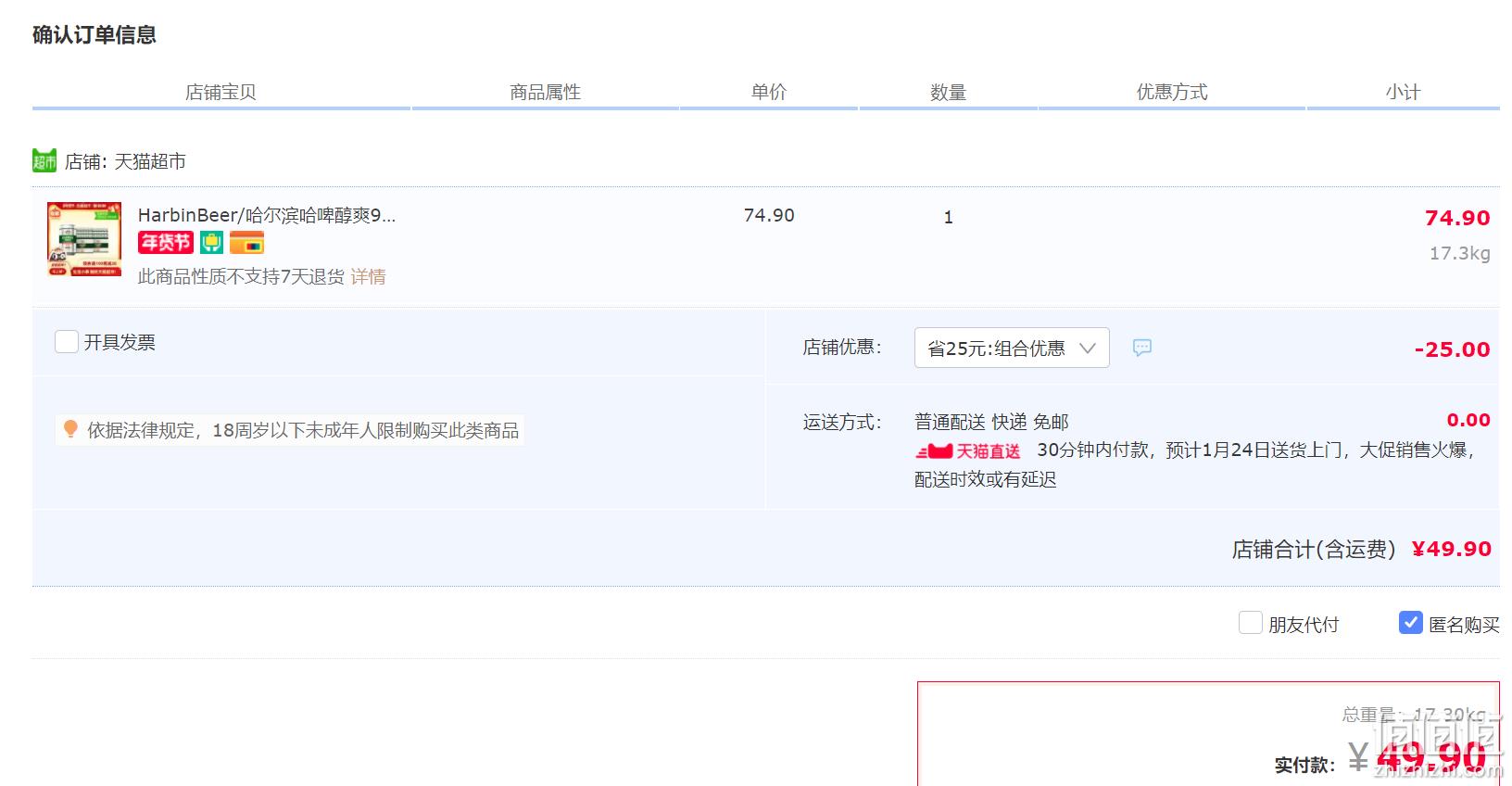1512x786 pixels.
Task: Check the 开具发票 invoice checkbox
Action: click(x=67, y=342)
